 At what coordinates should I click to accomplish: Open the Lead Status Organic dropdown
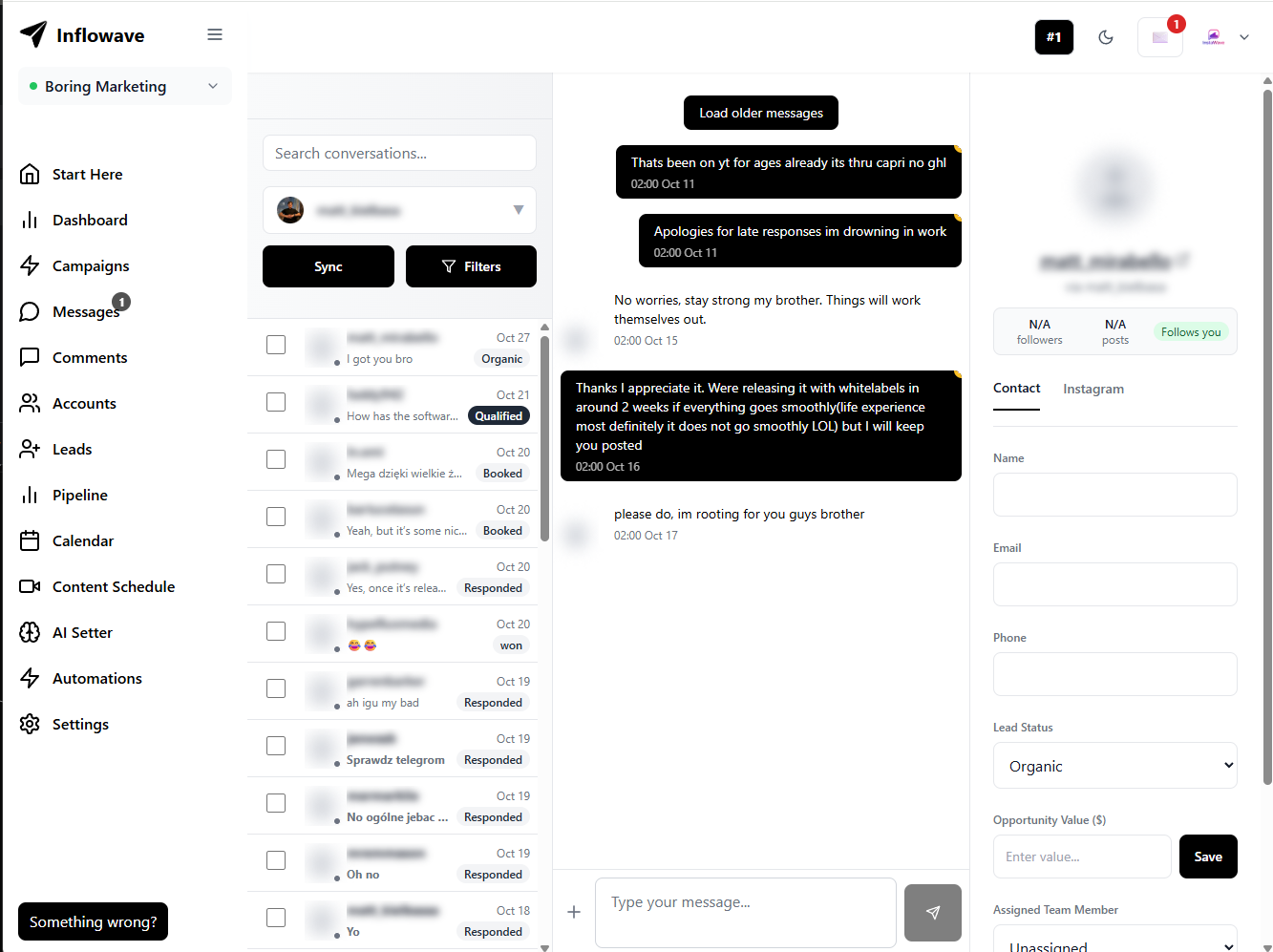click(x=1115, y=766)
